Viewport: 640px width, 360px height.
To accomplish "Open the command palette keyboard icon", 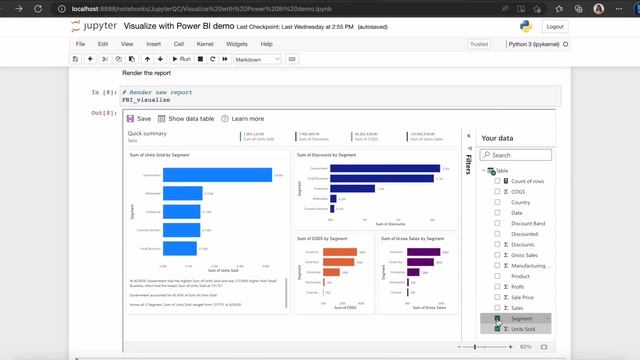I will (x=292, y=59).
